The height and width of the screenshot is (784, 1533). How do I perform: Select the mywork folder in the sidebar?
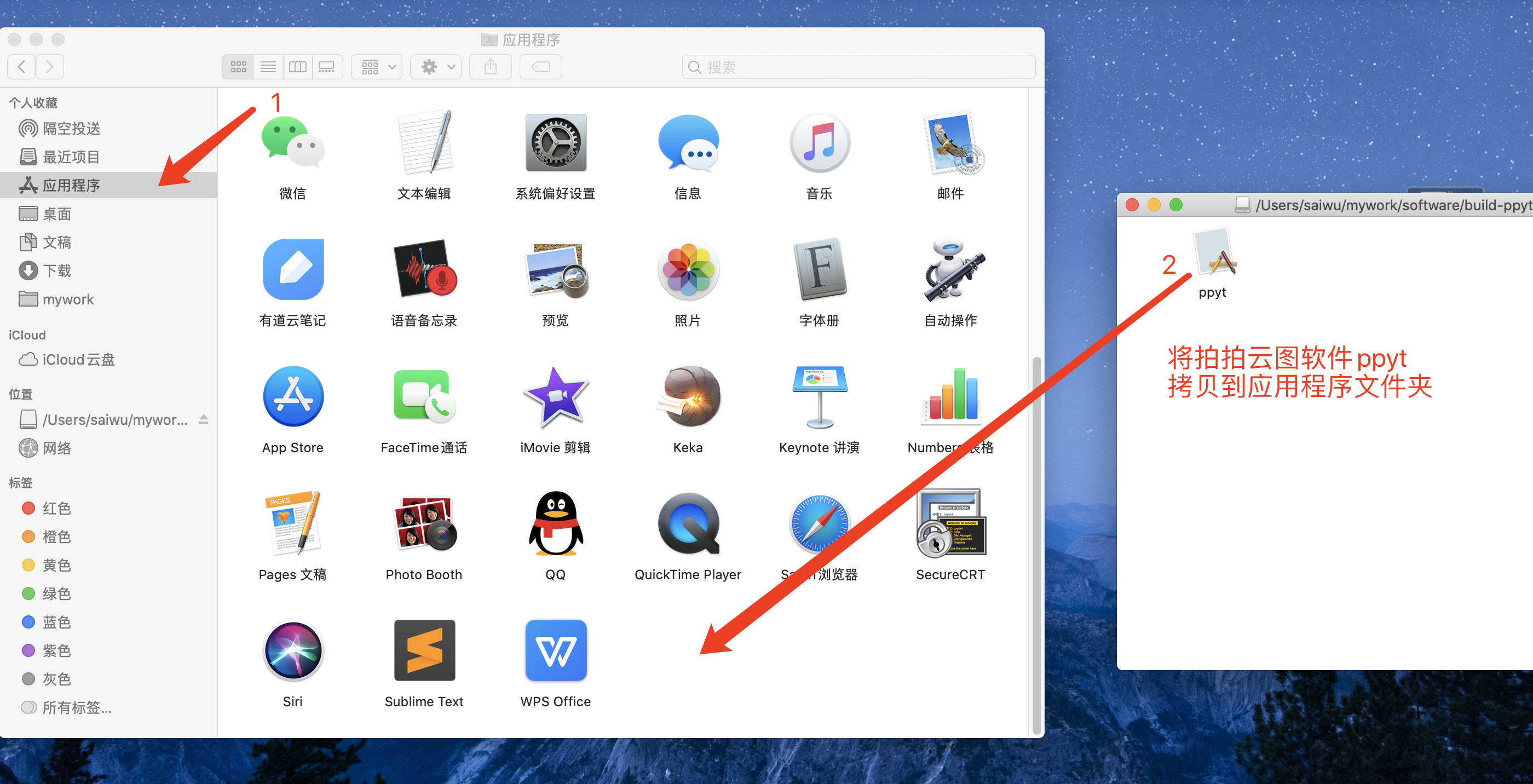(x=108, y=299)
